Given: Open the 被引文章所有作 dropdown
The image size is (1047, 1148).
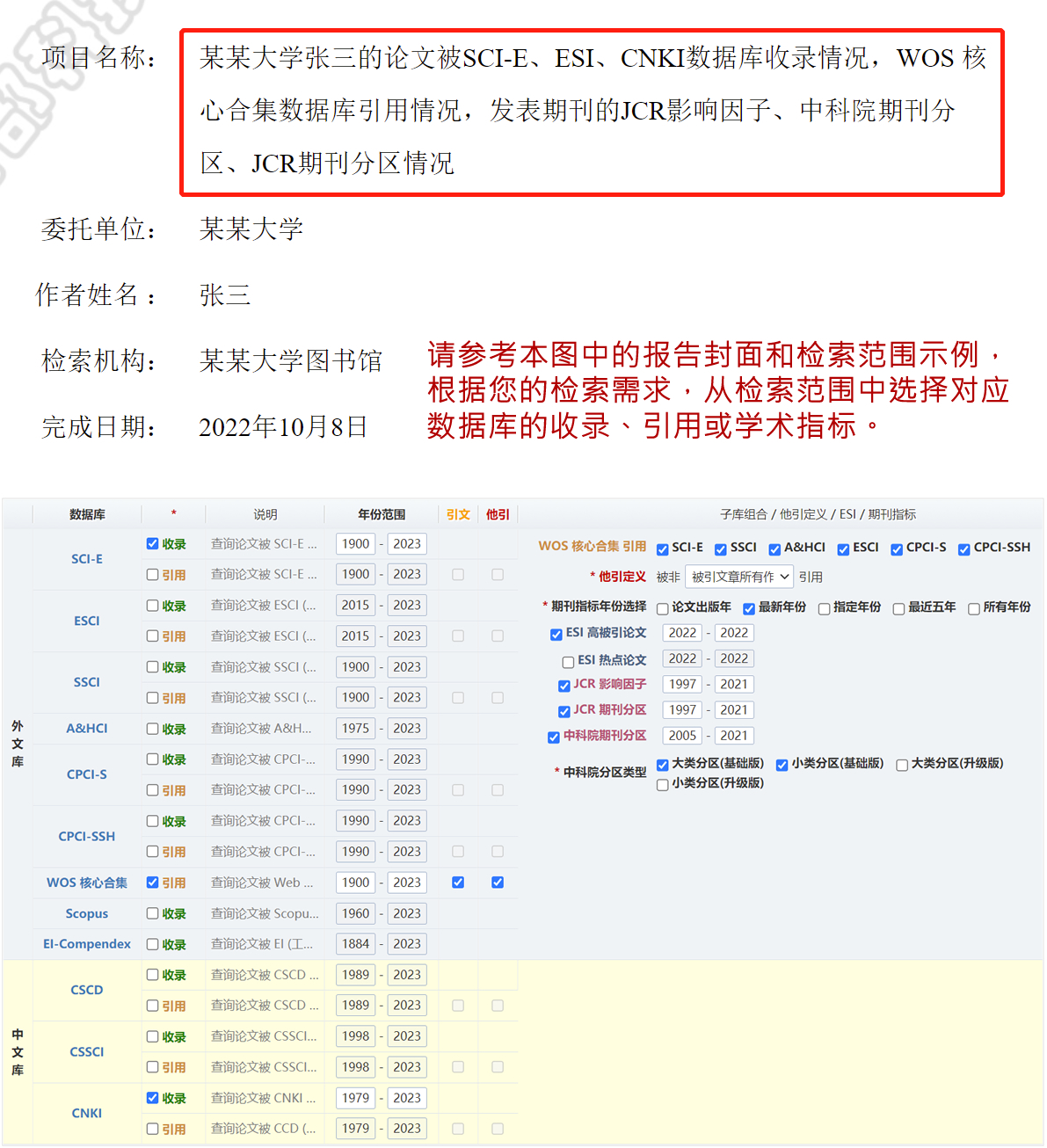Looking at the screenshot, I should pos(738,577).
